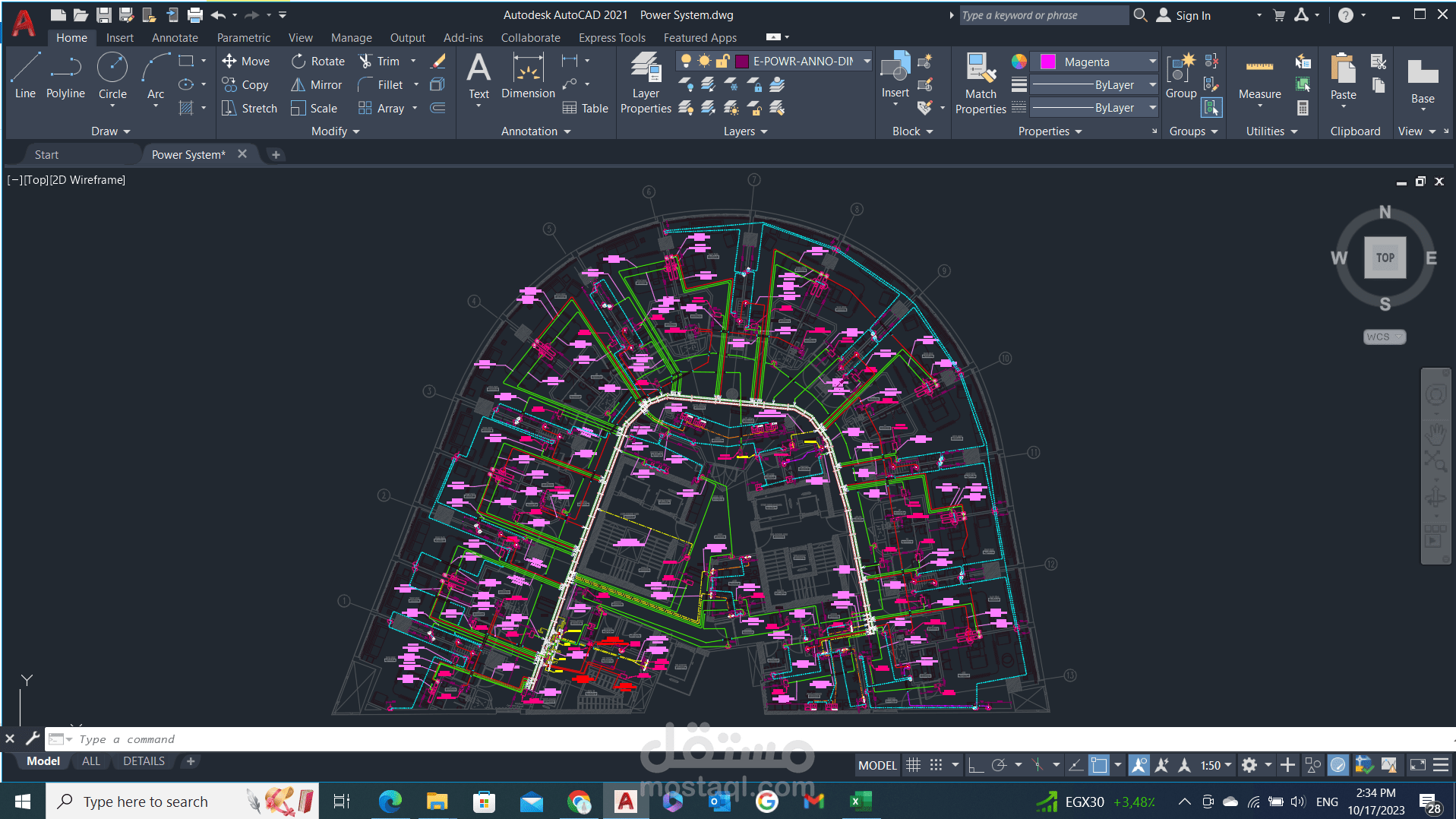Start the Dimension tool
This screenshot has height=819, width=1456.
tap(528, 76)
